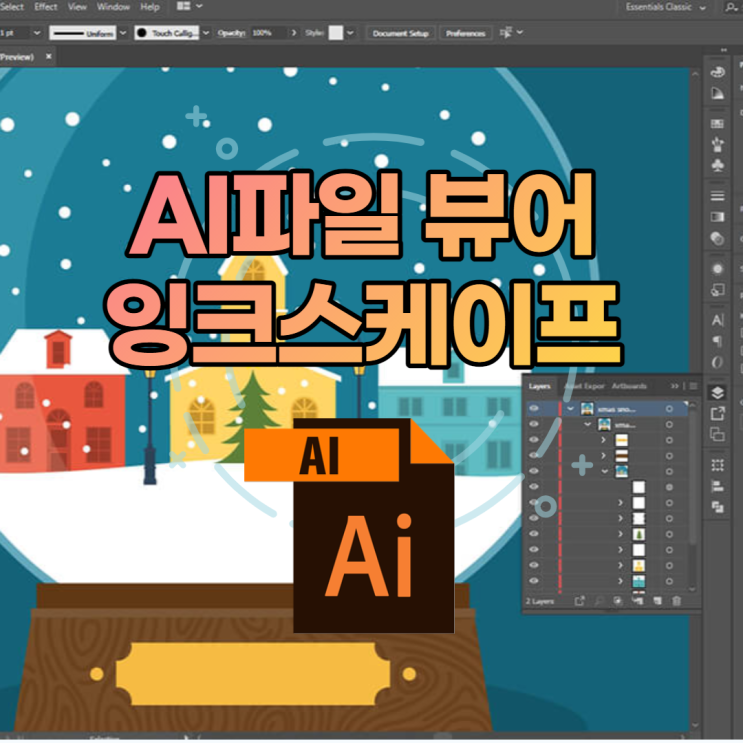This screenshot has height=743, width=743.
Task: Open the Arrange Documents dropdown
Action: (190, 6)
